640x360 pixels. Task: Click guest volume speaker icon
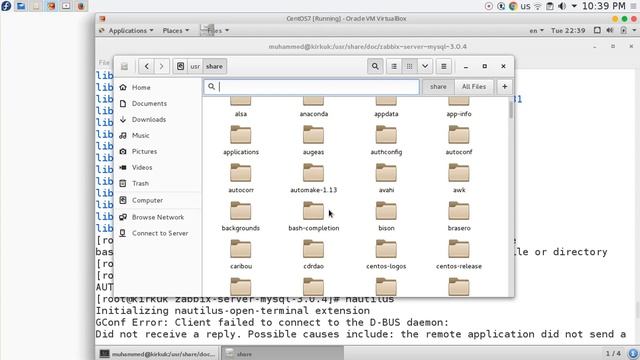tap(610, 31)
